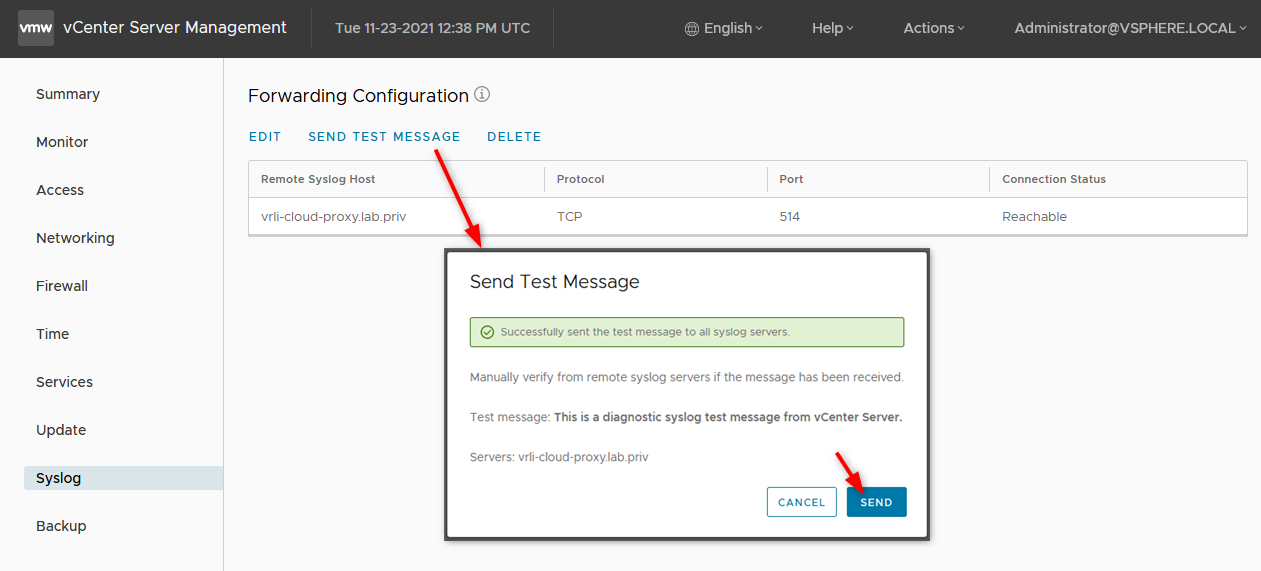
Task: Select Networking in the sidebar
Action: point(75,238)
